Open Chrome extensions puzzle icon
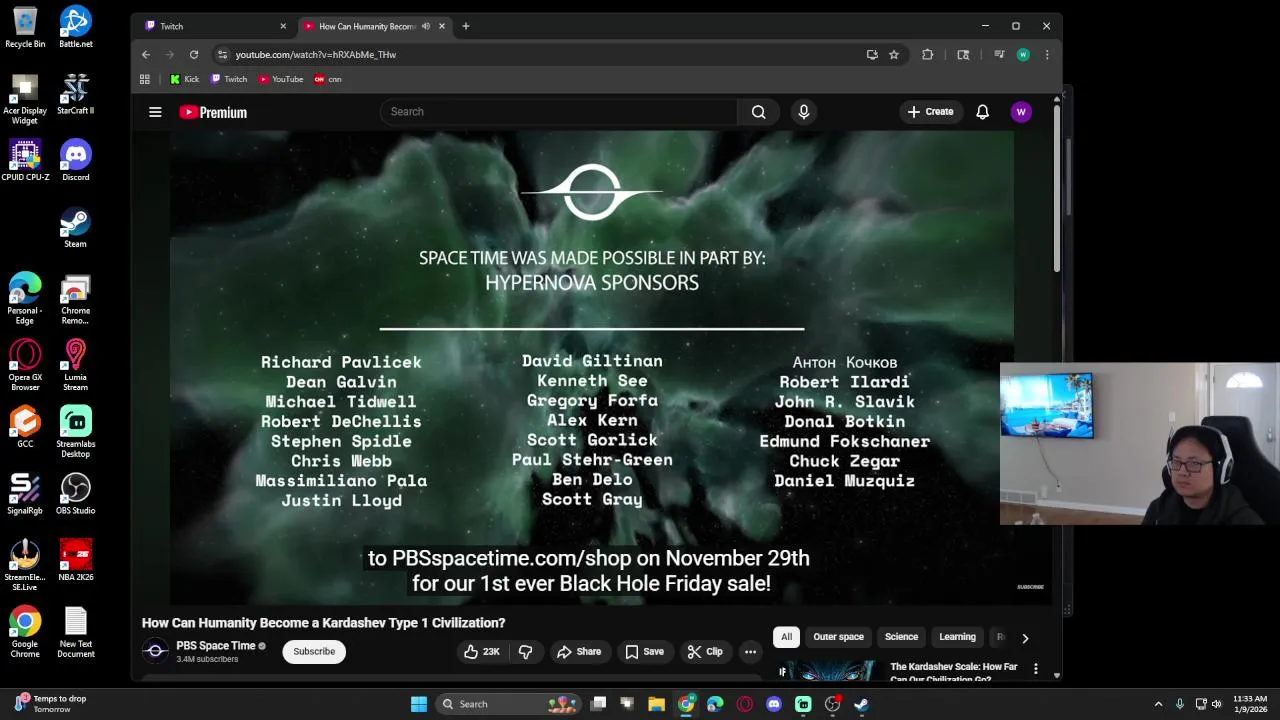Viewport: 1280px width, 720px height. click(928, 55)
